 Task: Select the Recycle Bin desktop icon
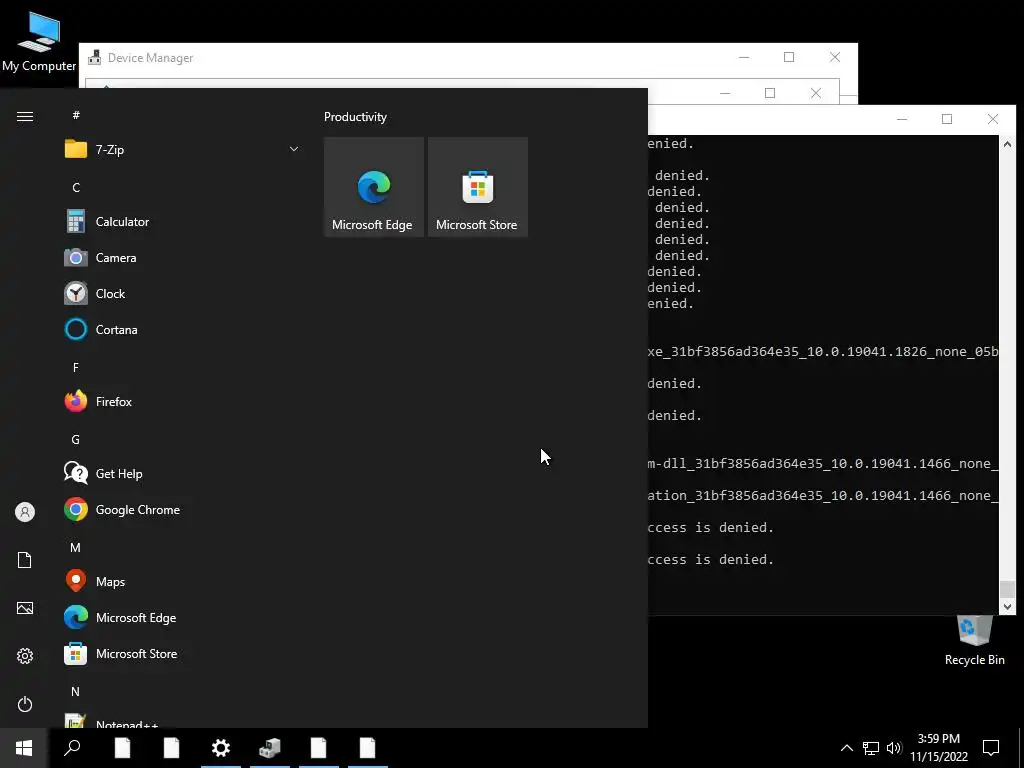click(974, 641)
